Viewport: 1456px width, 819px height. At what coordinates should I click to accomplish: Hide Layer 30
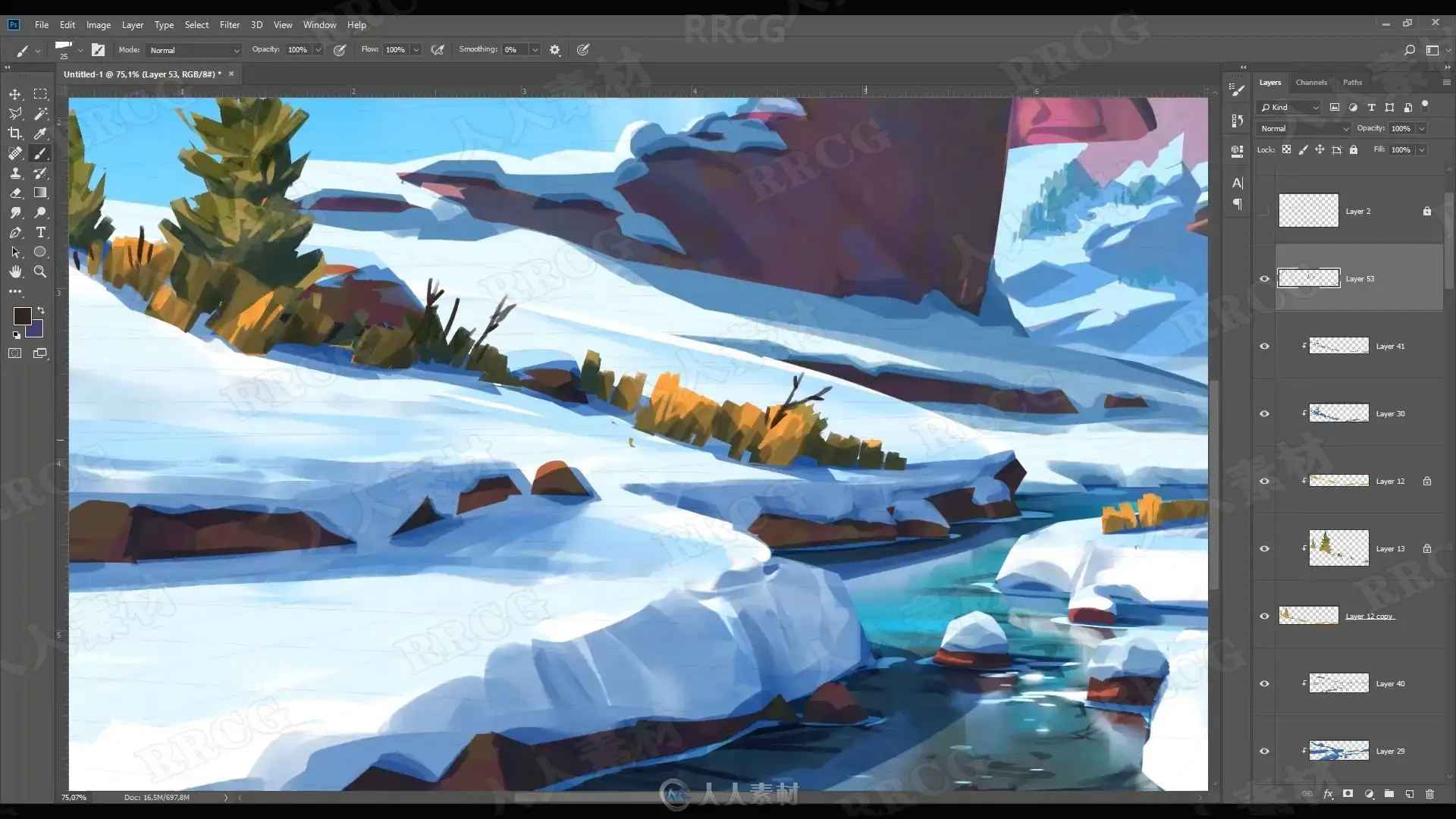(1264, 413)
